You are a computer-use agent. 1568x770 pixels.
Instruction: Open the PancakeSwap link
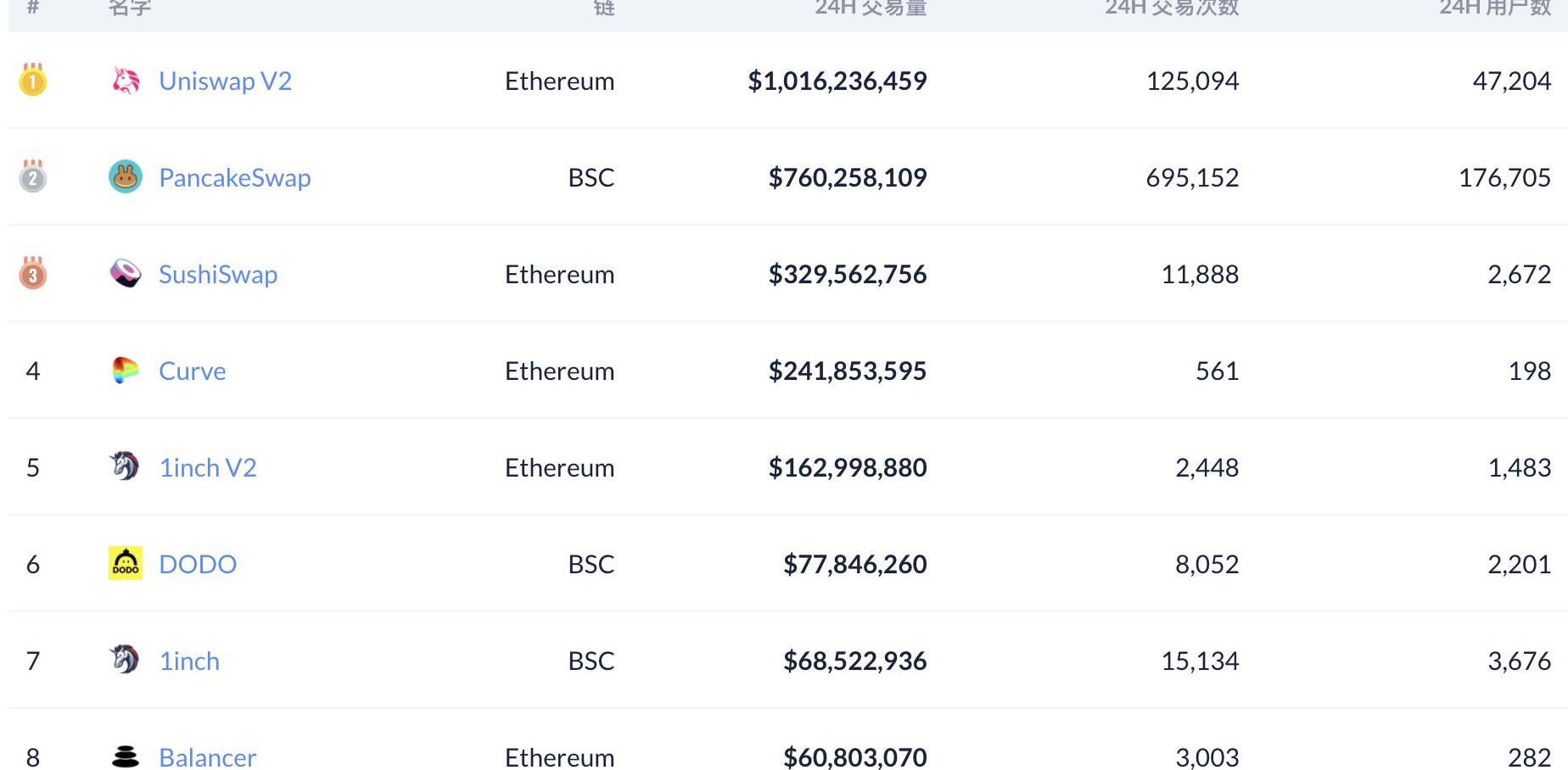(235, 177)
